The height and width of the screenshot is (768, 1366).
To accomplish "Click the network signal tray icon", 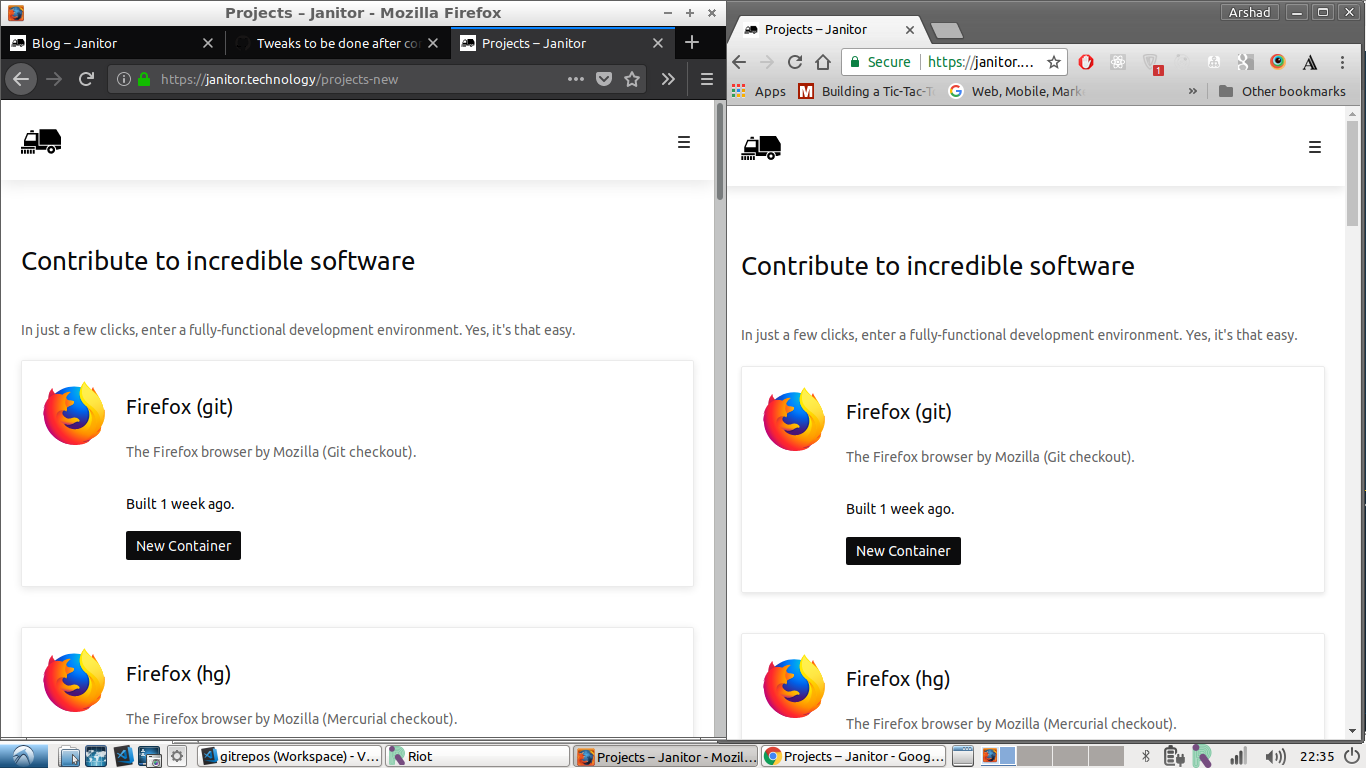I will point(1238,757).
